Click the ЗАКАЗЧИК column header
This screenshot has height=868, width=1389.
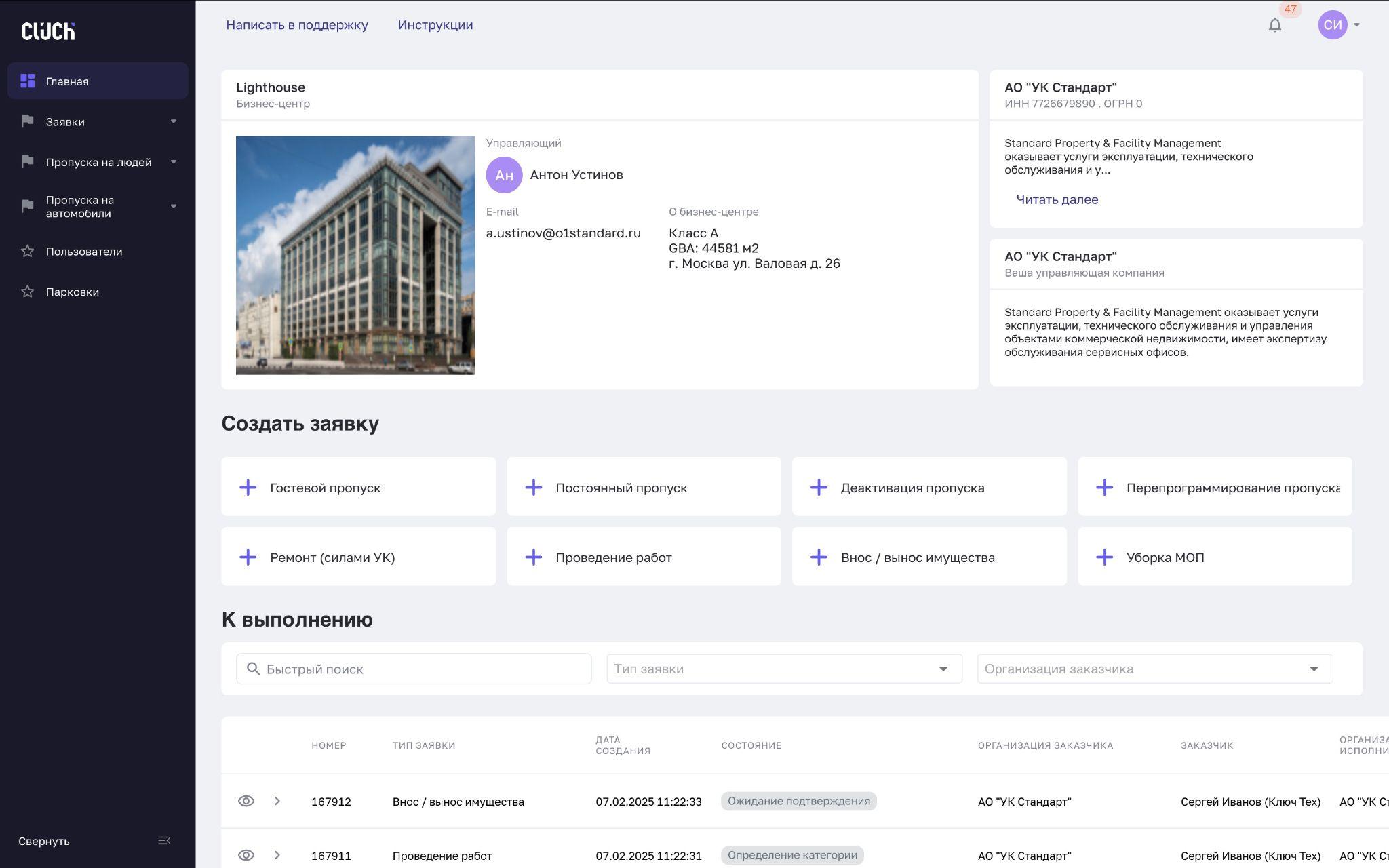(1207, 745)
